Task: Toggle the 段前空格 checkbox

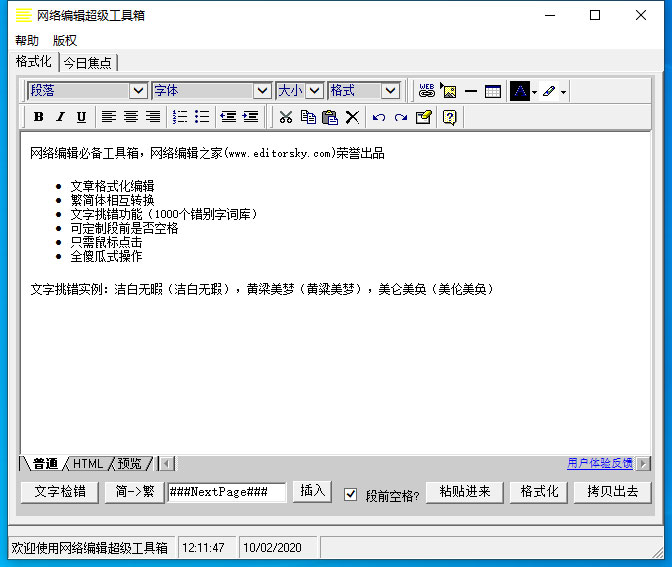Action: coord(351,495)
